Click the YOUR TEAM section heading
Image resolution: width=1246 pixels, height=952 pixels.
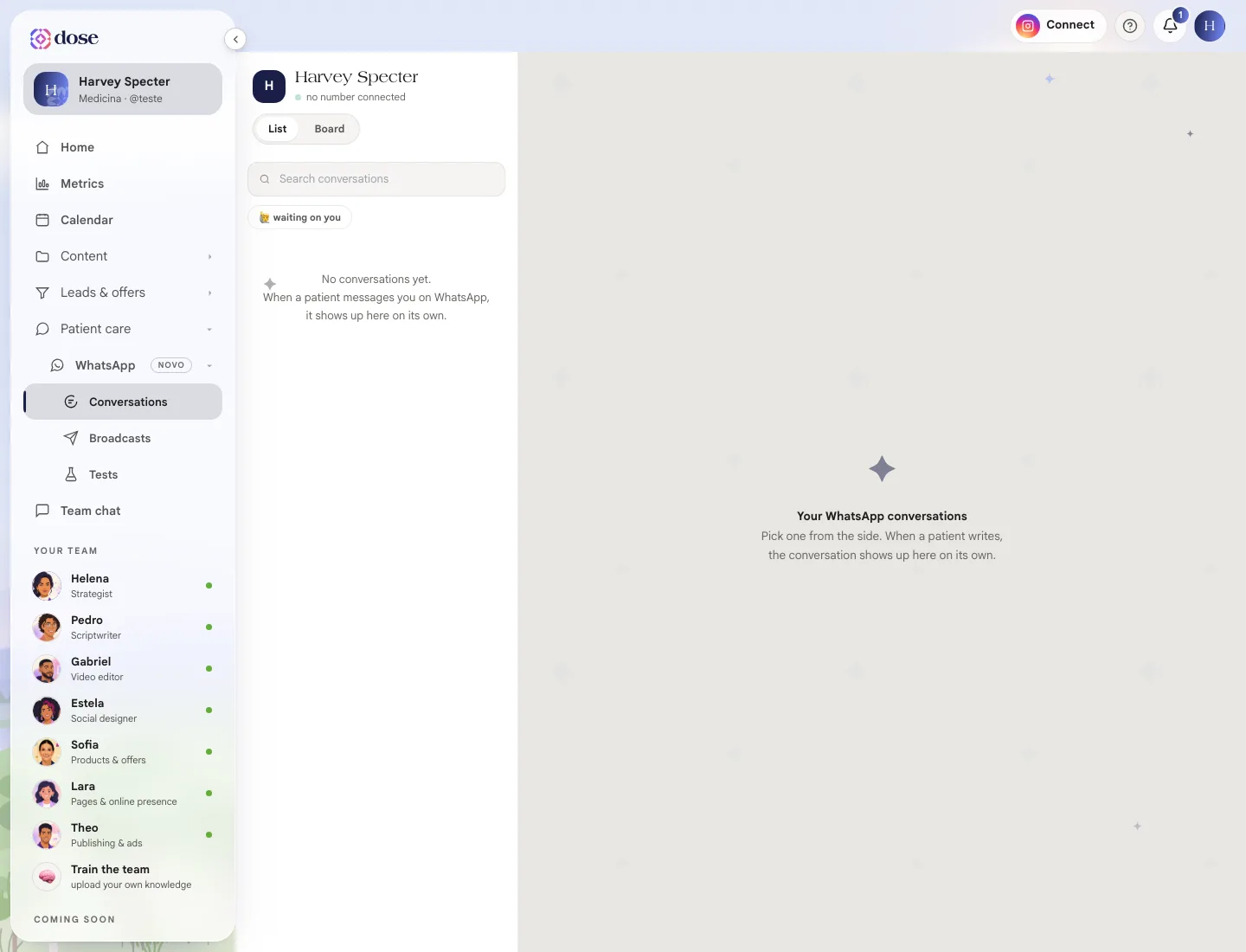(x=66, y=550)
